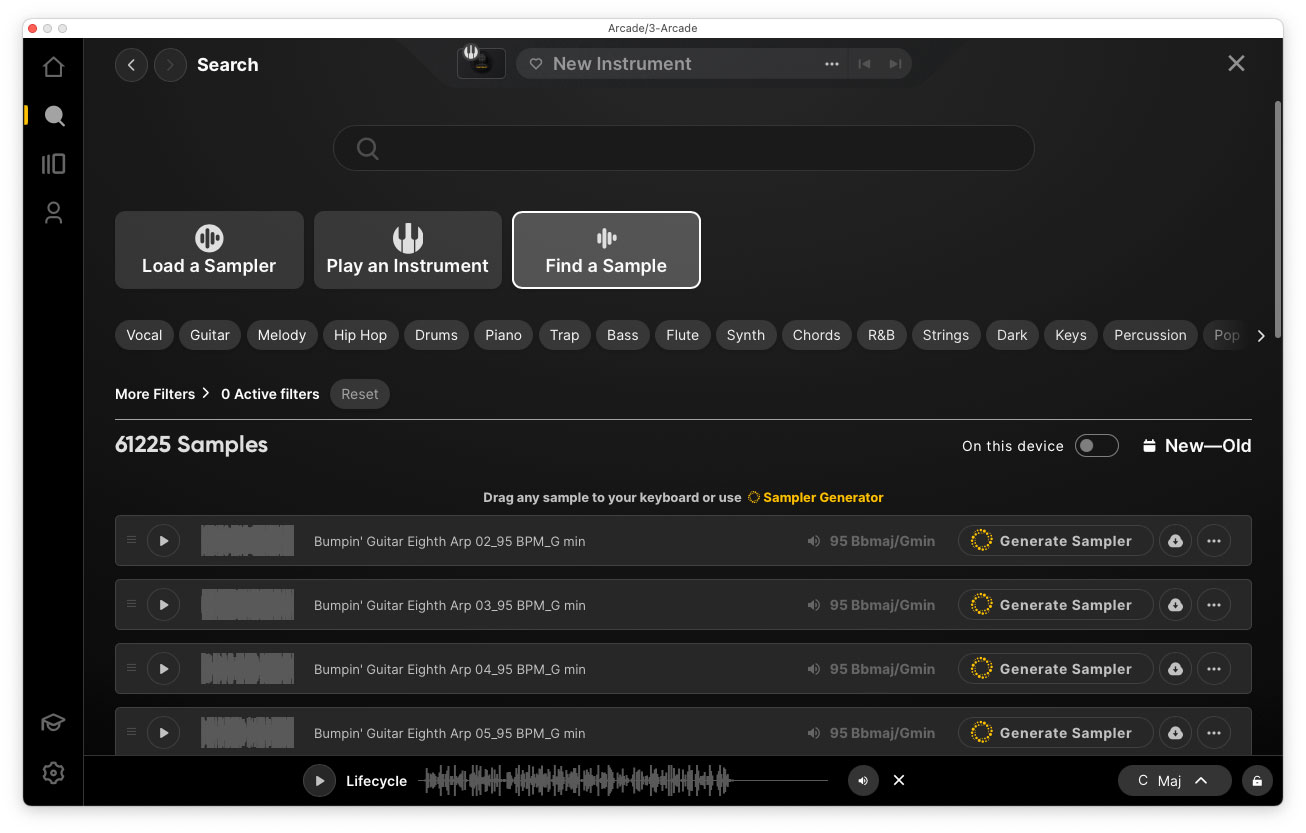Image resolution: width=1306 pixels, height=833 pixels.
Task: Filter by the Hip Hop tag
Action: [360, 335]
